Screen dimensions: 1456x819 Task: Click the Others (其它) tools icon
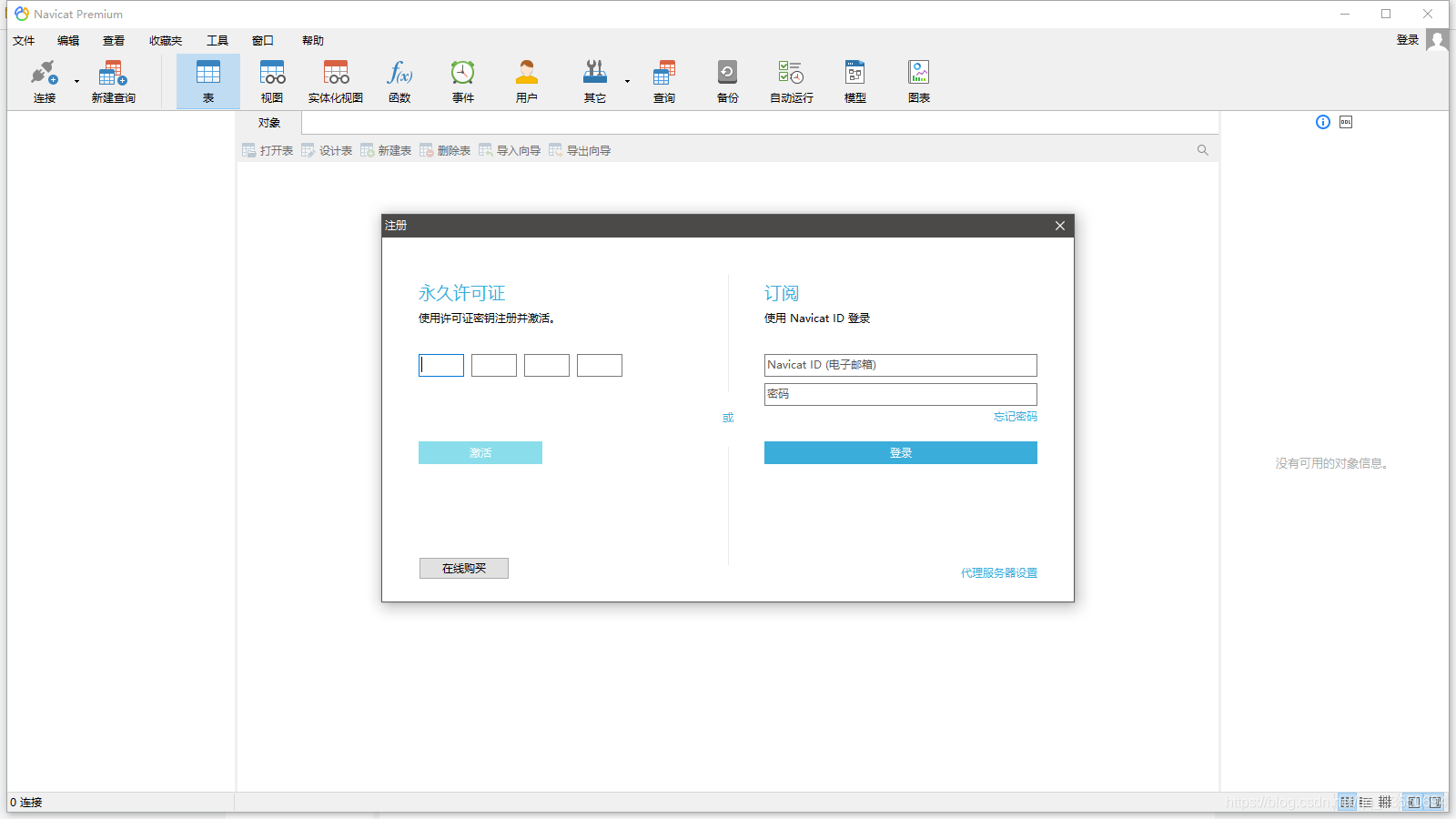click(595, 73)
